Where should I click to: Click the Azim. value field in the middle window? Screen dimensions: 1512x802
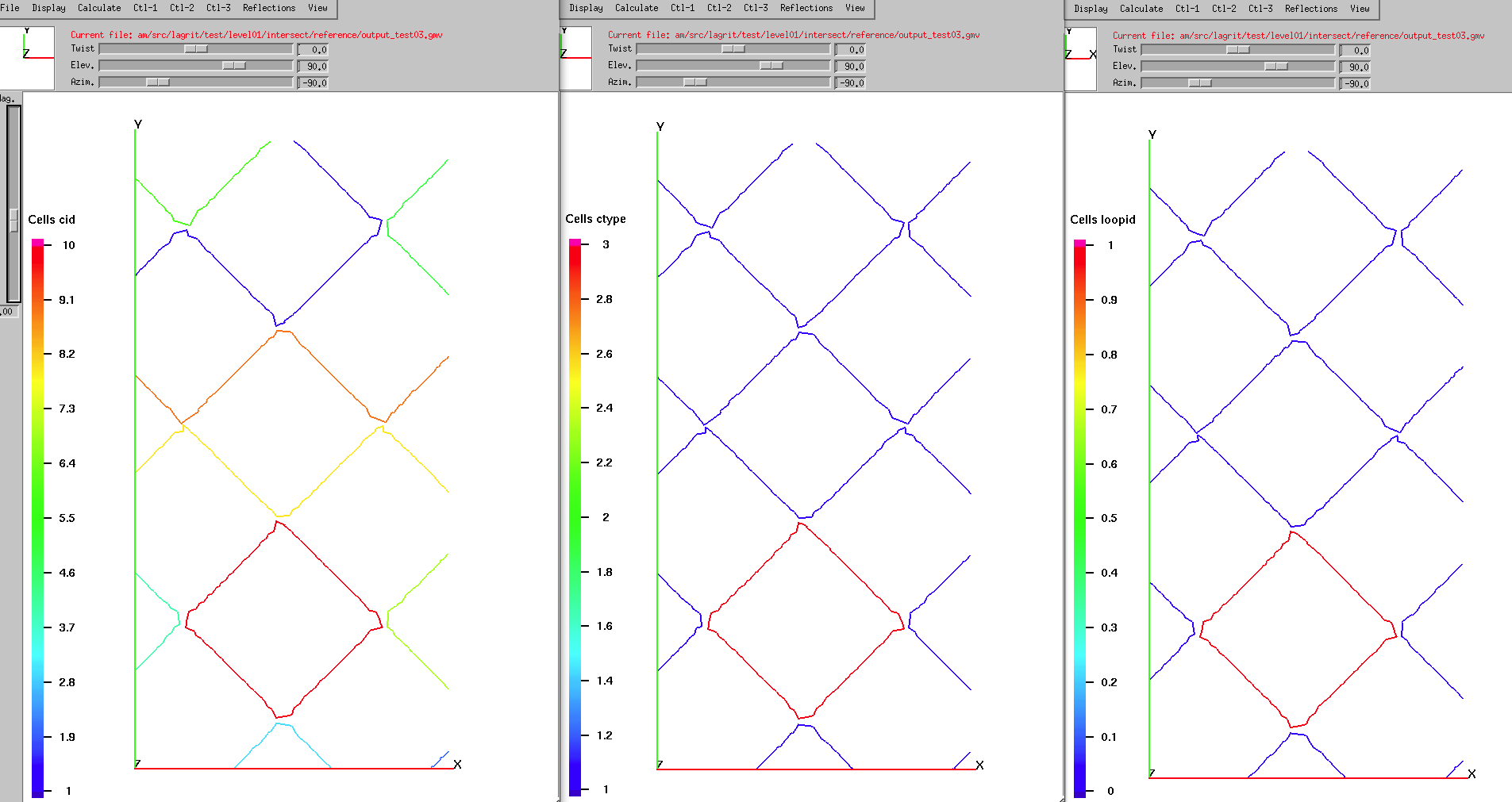tap(850, 83)
